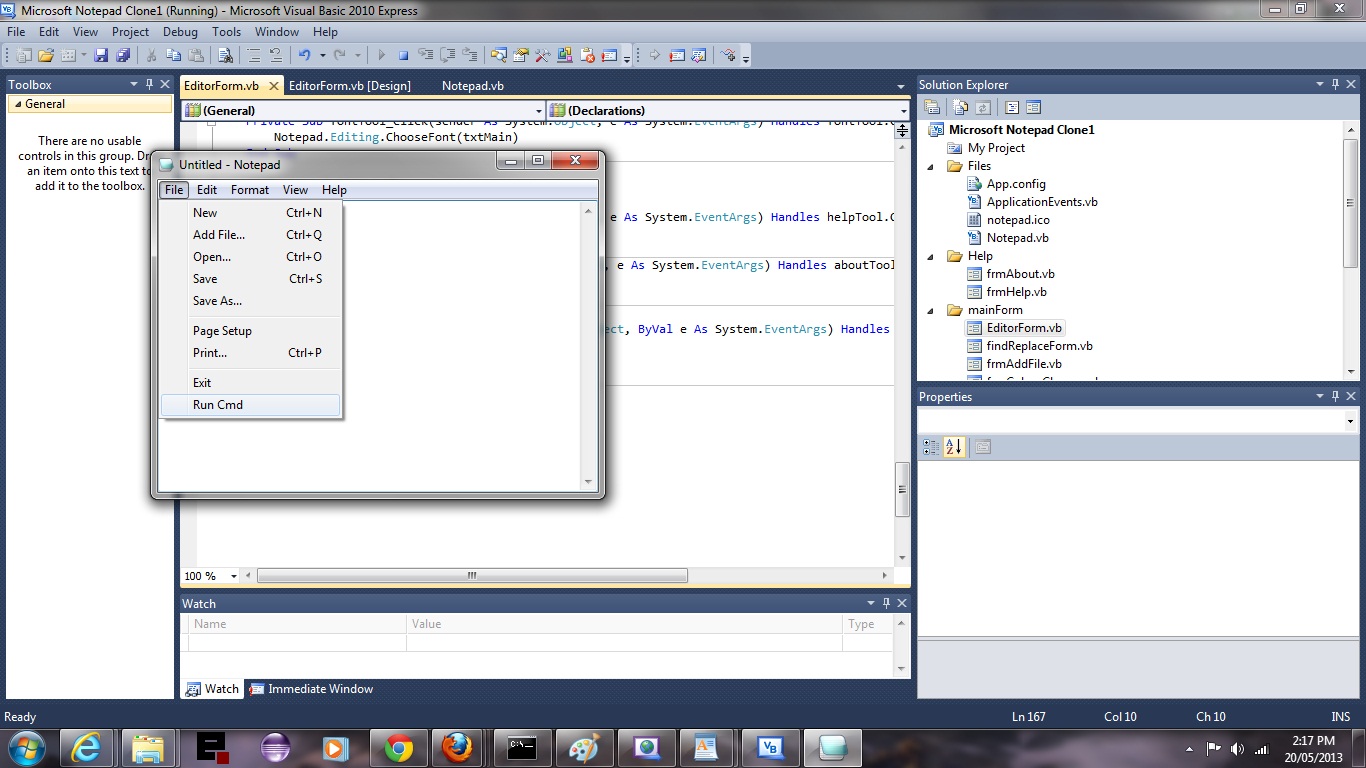This screenshot has height=768, width=1366.
Task: Click the Save toolbar icon
Action: tap(101, 55)
